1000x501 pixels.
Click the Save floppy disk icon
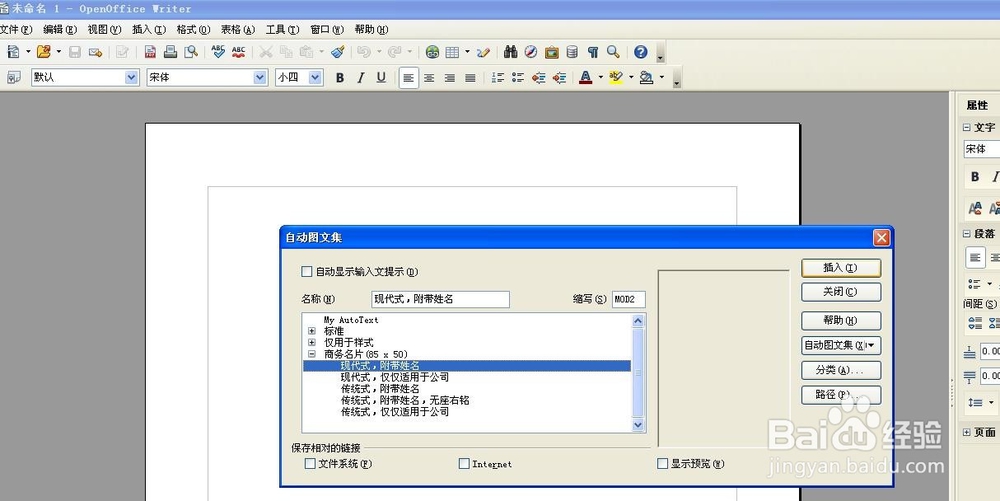coord(75,52)
